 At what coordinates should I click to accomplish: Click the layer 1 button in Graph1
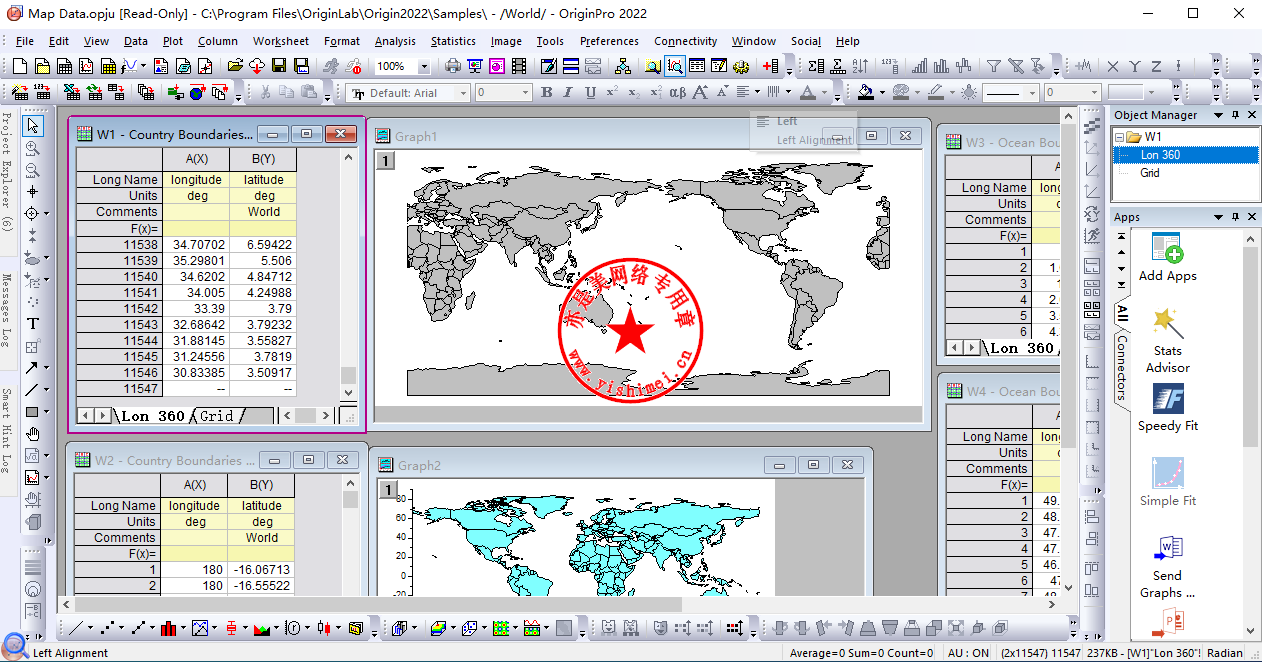385,160
